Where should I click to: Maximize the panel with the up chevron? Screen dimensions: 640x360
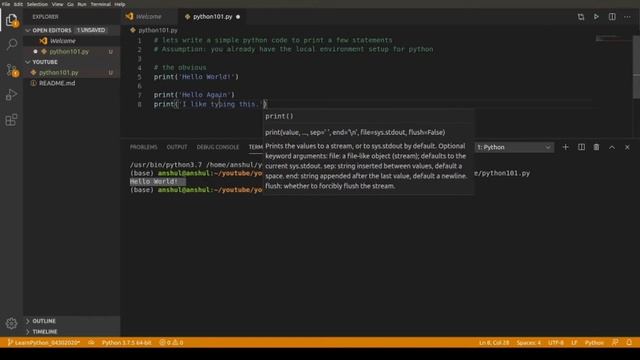click(x=612, y=147)
